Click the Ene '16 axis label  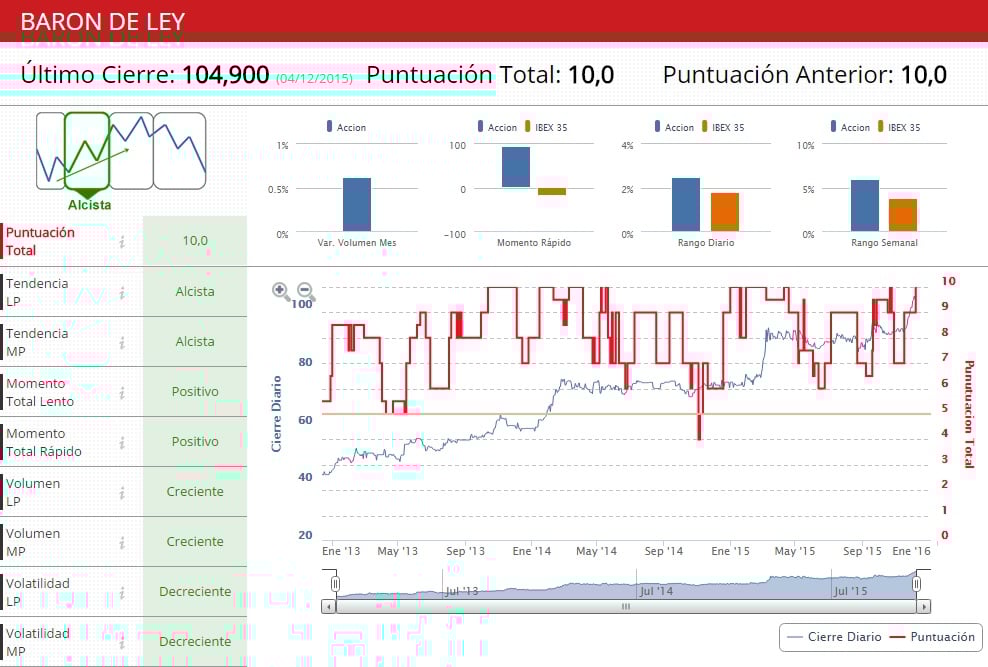pos(911,551)
